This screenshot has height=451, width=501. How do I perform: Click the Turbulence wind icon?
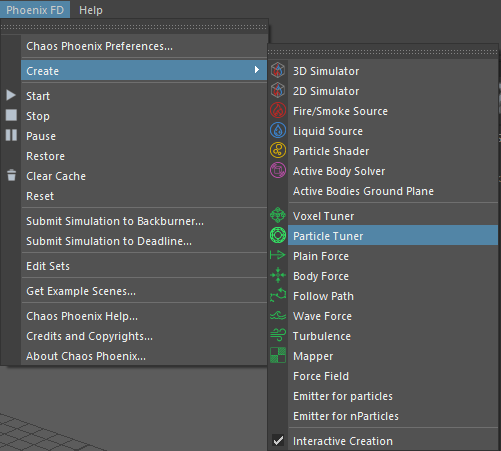click(x=278, y=335)
